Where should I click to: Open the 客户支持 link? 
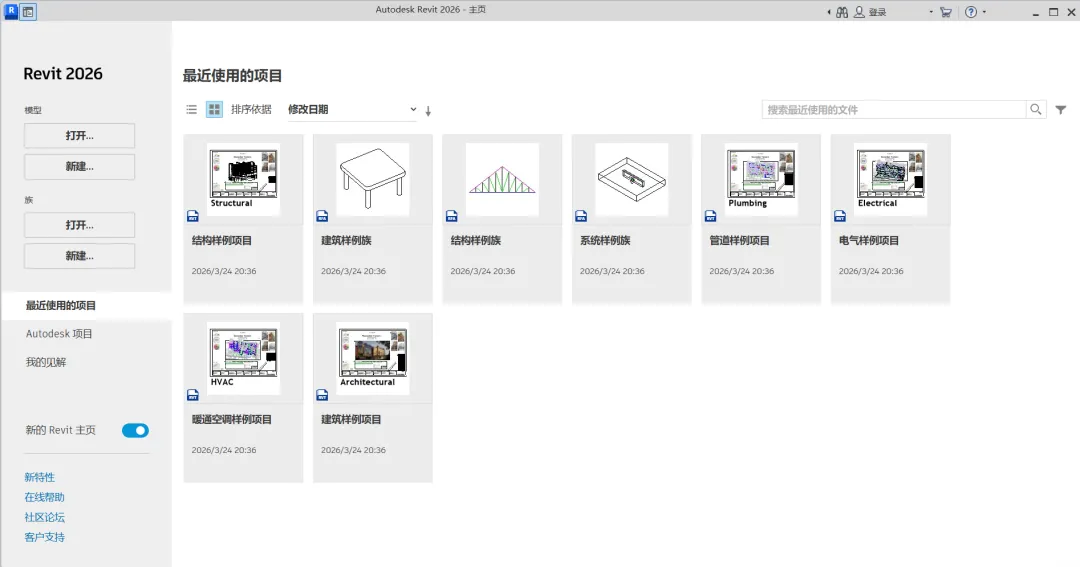[x=45, y=537]
